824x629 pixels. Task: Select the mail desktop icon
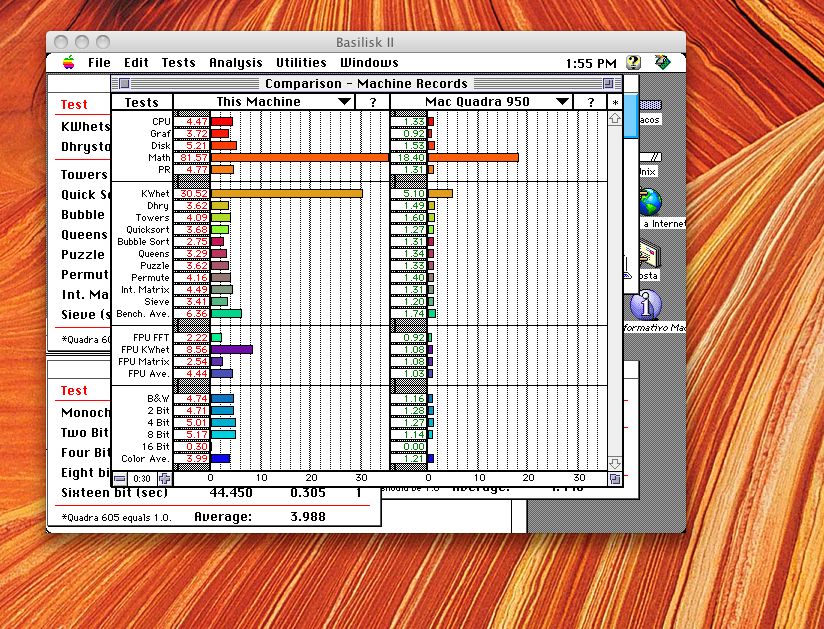(650, 254)
